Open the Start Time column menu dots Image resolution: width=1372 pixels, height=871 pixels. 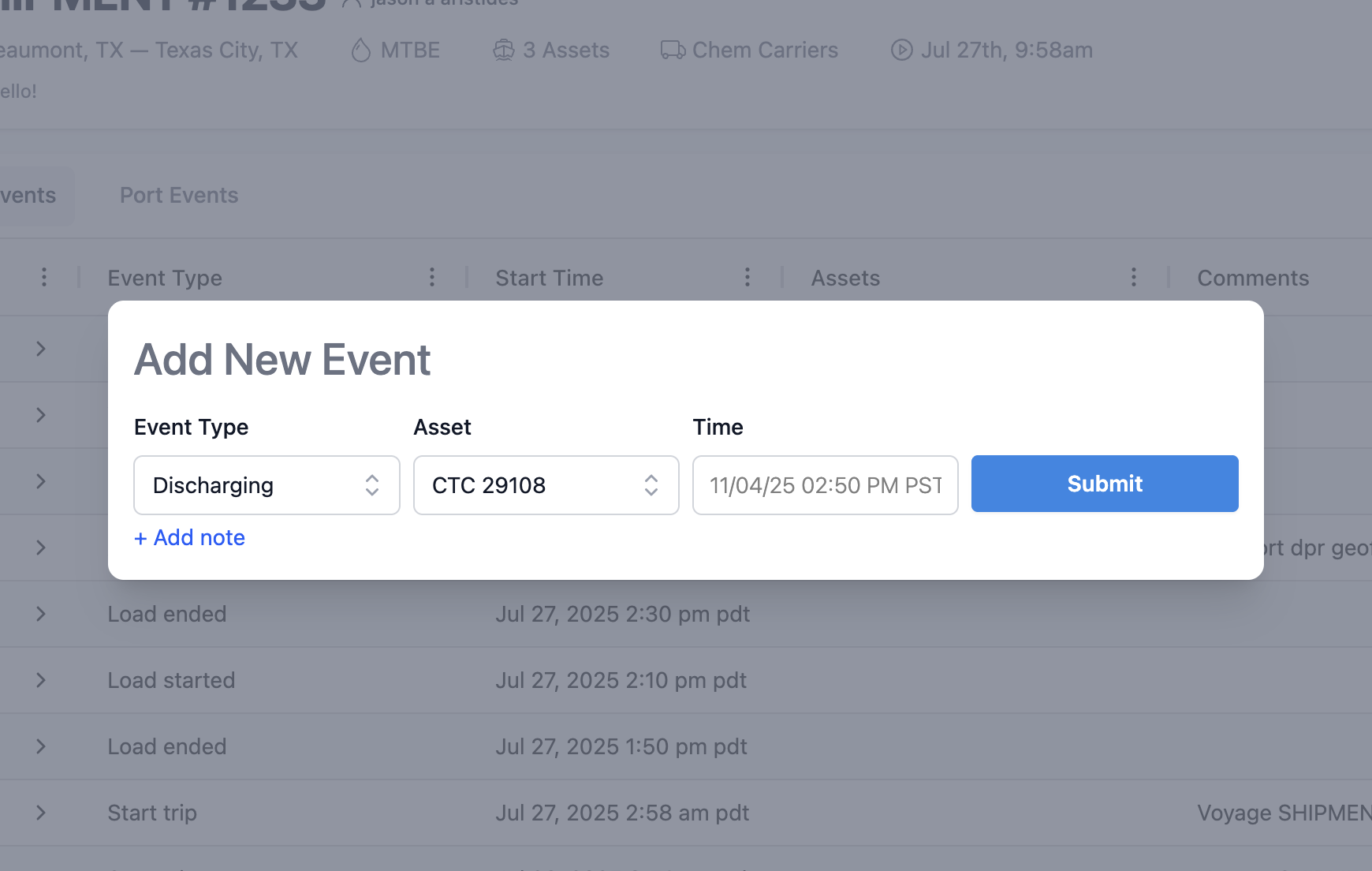coord(747,278)
